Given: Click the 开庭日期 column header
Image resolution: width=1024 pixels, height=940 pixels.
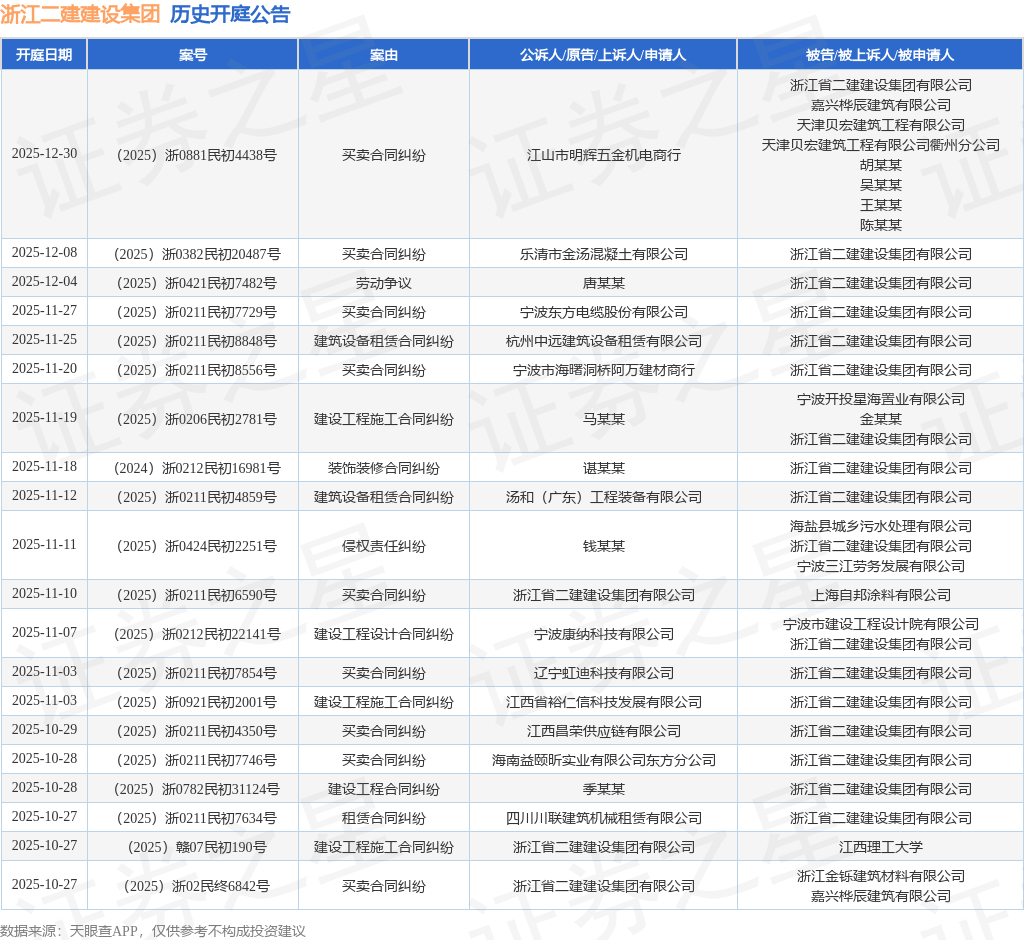Looking at the screenshot, I should [44, 55].
